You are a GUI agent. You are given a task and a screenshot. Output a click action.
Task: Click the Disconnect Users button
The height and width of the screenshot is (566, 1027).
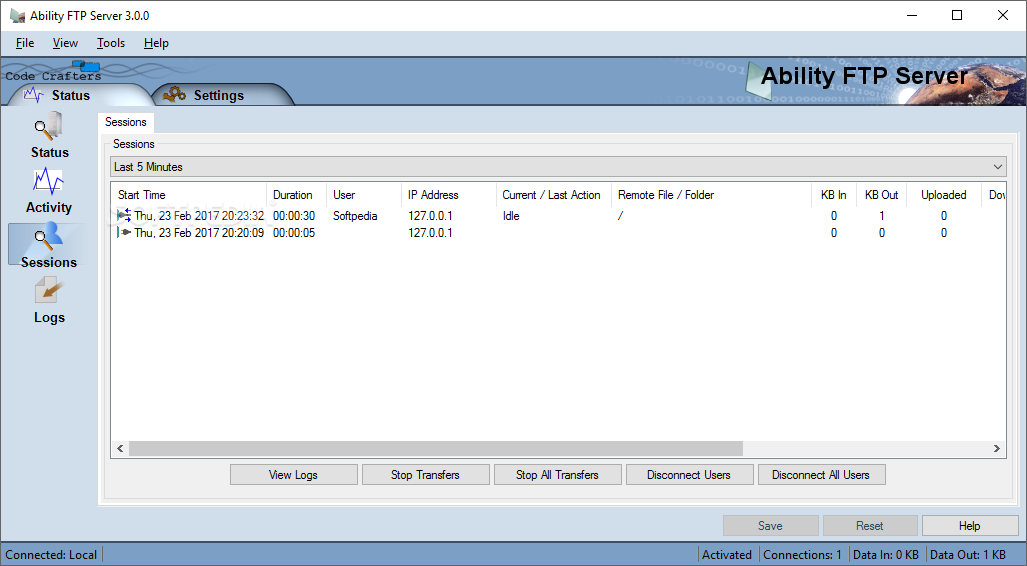pyautogui.click(x=689, y=475)
